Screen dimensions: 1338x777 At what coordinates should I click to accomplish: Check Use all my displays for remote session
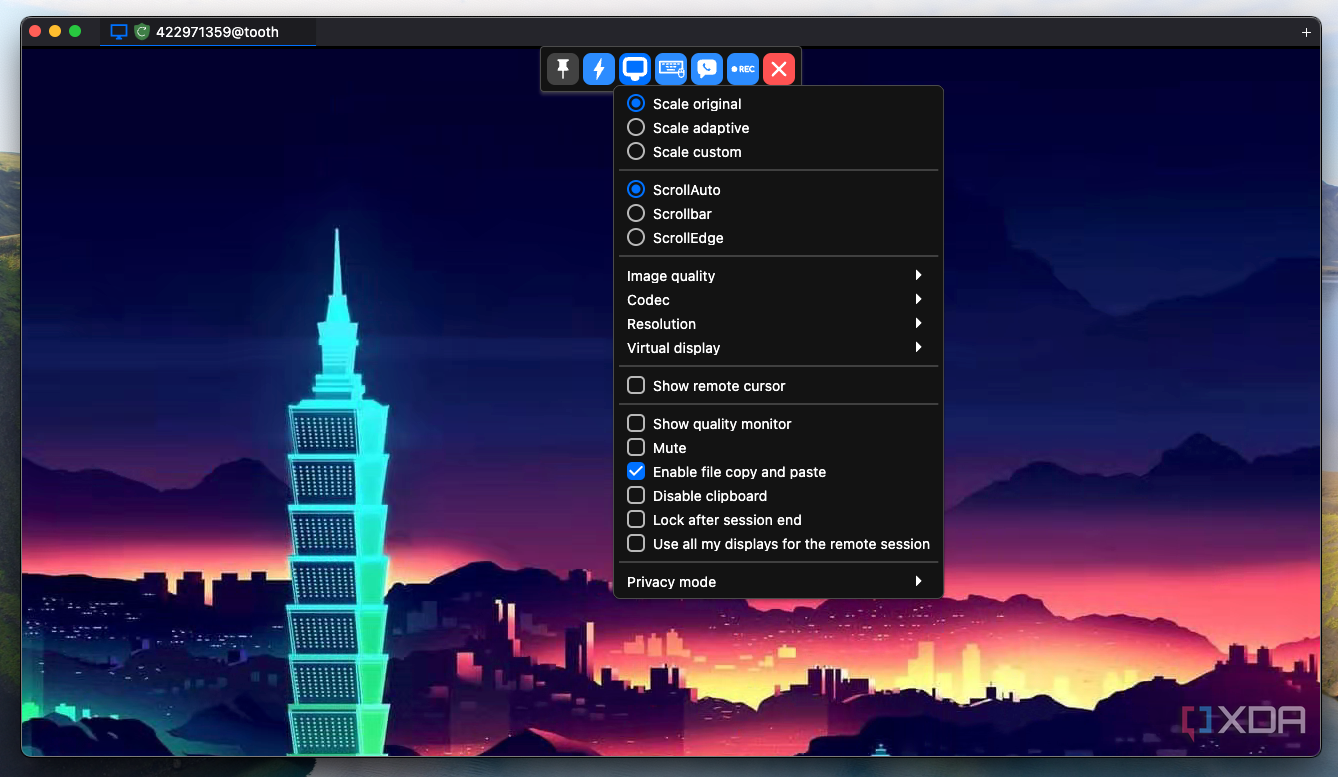[x=636, y=543]
